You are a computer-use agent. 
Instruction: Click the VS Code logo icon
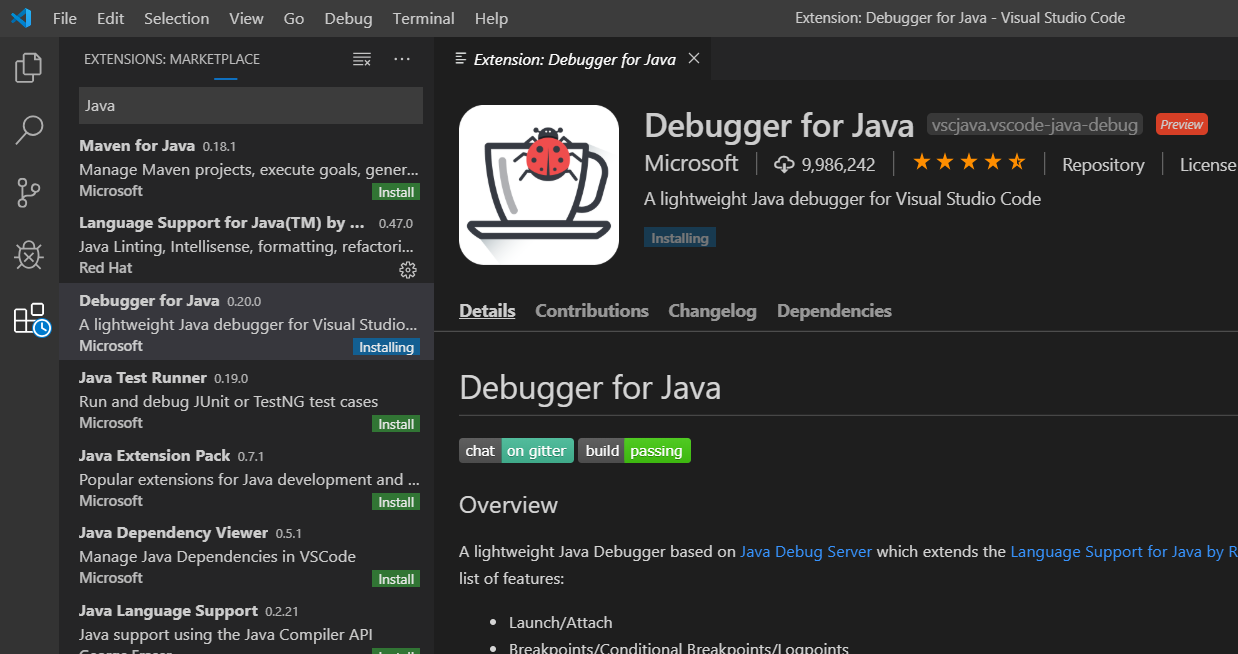point(21,18)
